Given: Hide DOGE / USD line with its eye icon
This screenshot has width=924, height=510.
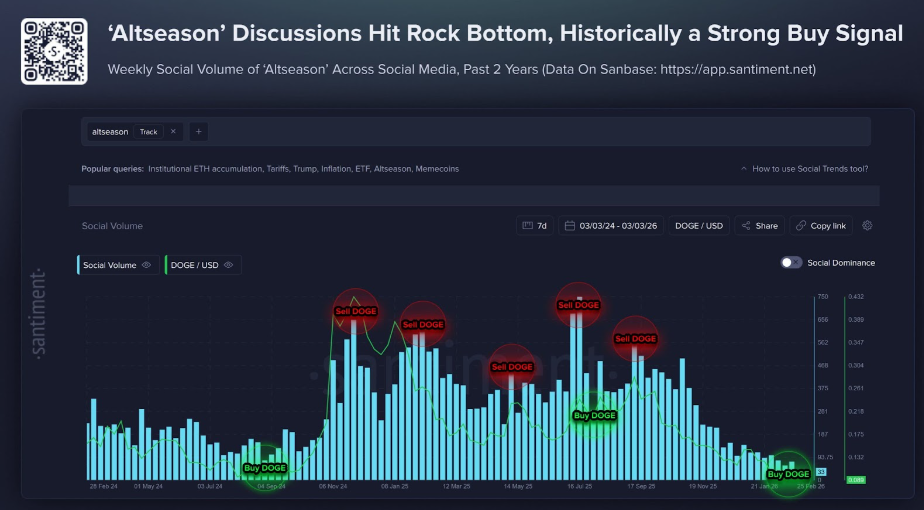Looking at the screenshot, I should [229, 265].
